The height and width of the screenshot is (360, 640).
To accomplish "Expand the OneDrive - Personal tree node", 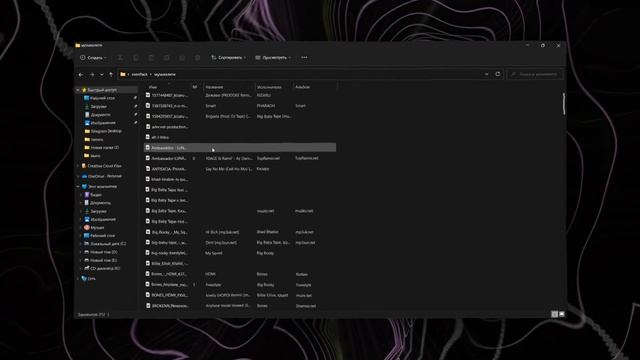I will tap(78, 176).
